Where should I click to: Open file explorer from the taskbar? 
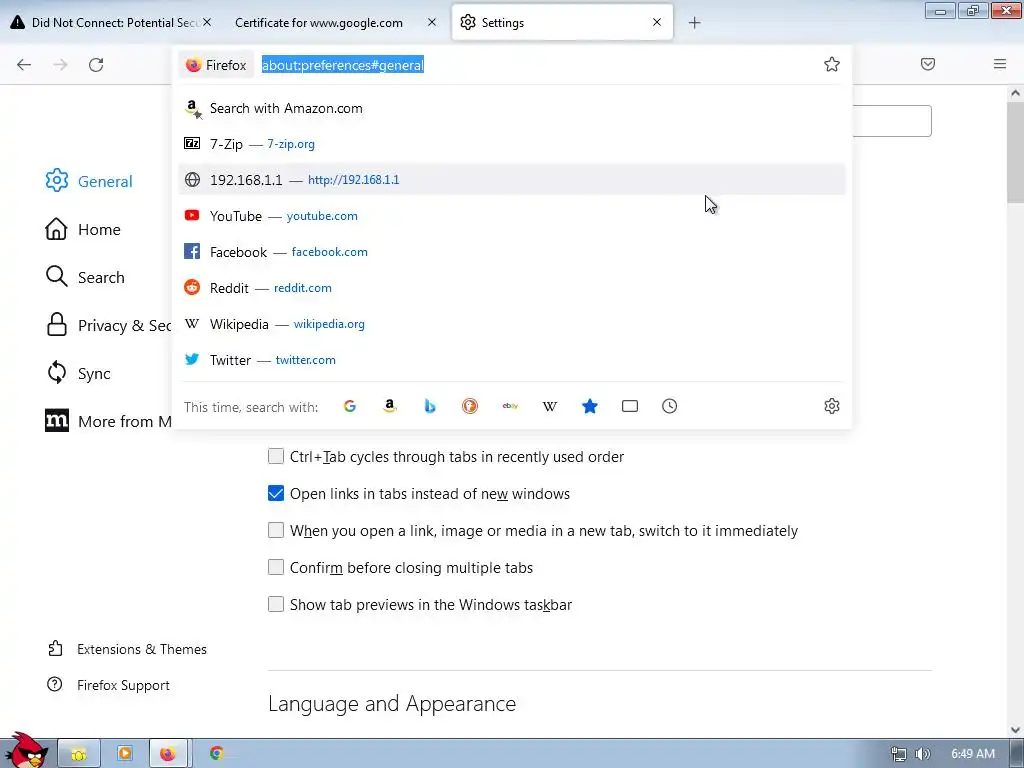pyautogui.click(x=79, y=753)
